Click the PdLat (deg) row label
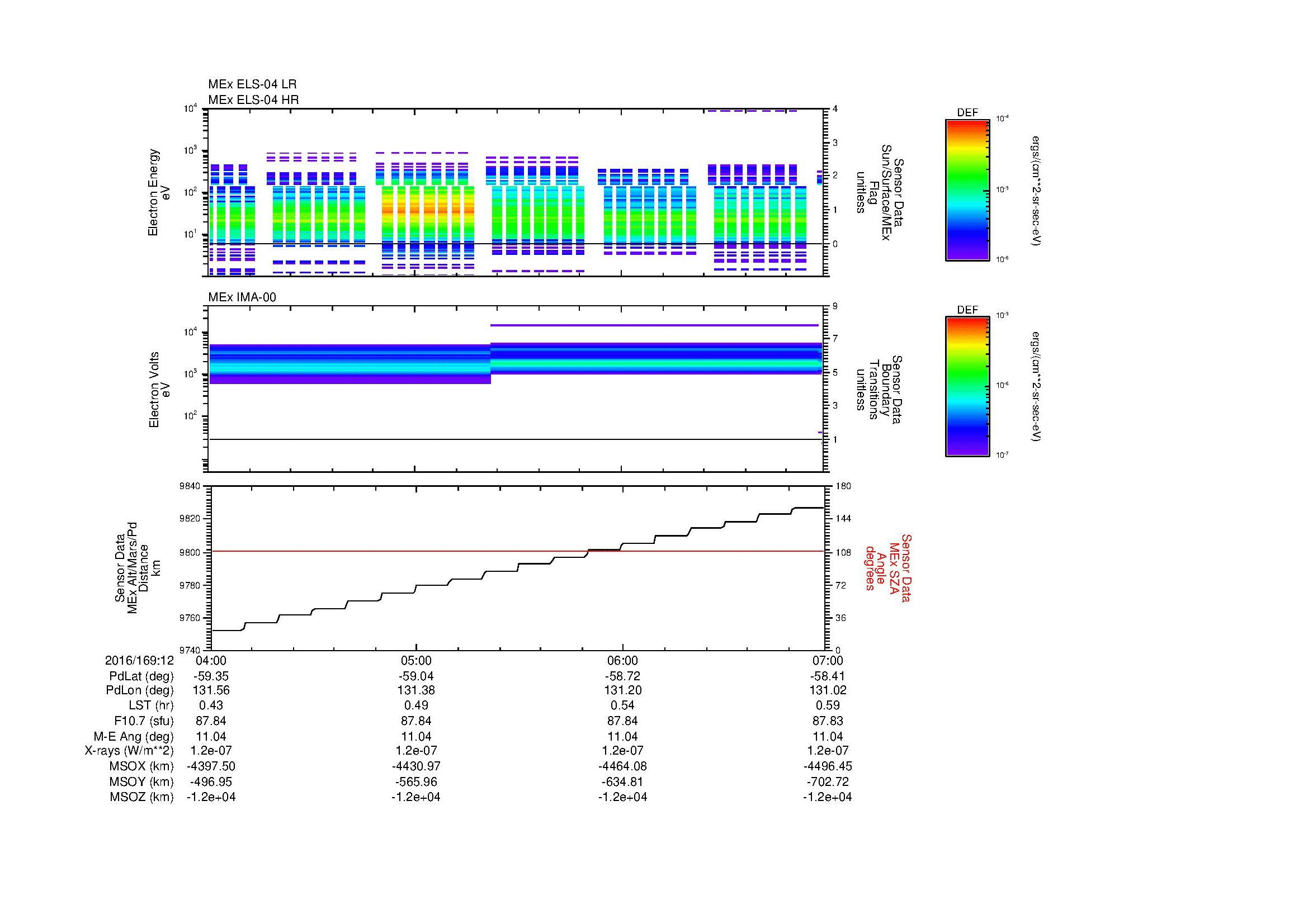Viewport: 1308px width, 924px height. point(141,676)
